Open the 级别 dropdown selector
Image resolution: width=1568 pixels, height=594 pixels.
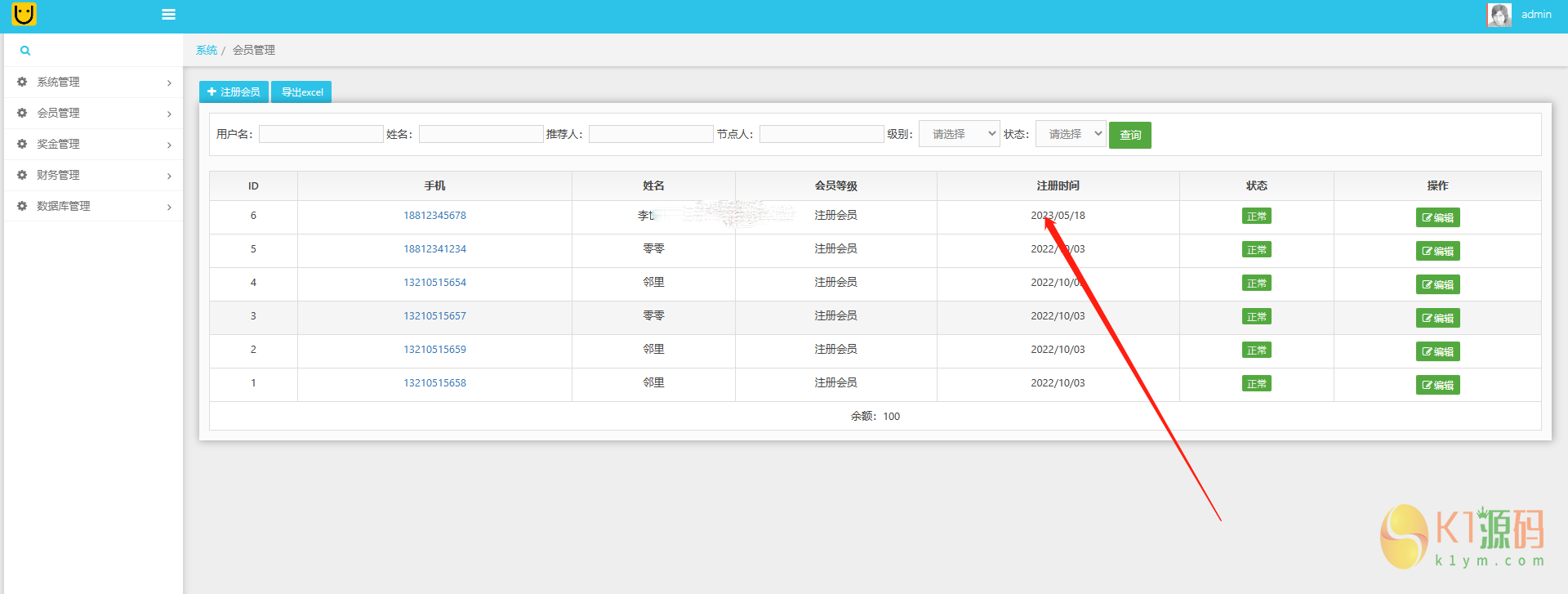pyautogui.click(x=959, y=134)
